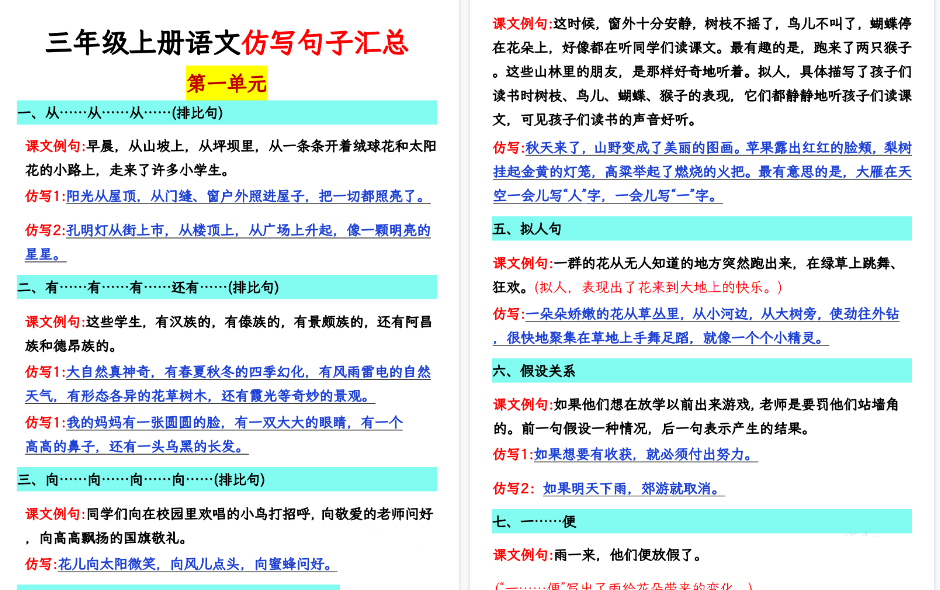
Task: Select the first 课文例句 label in left column
Action: 51,146
